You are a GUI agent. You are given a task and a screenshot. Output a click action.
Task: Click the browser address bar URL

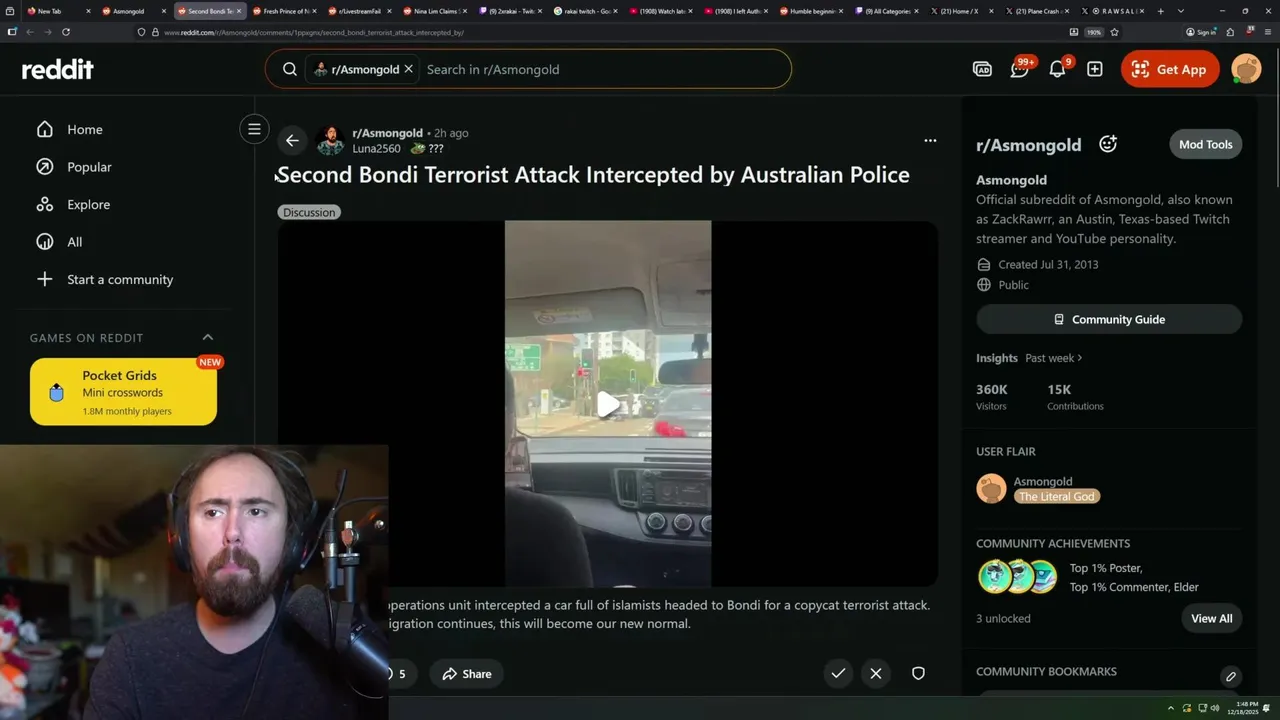(313, 32)
